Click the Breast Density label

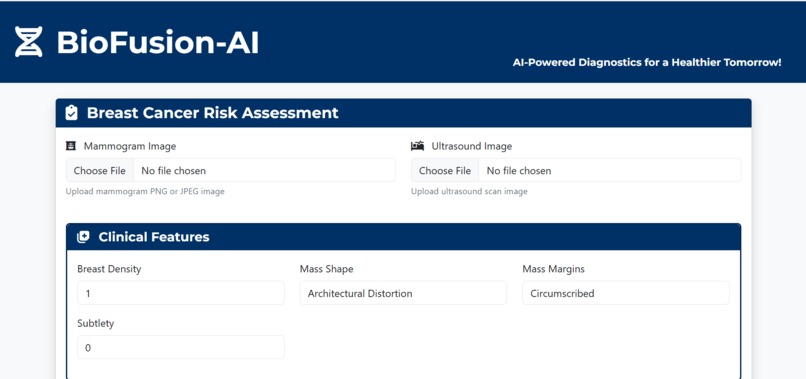pos(109,269)
